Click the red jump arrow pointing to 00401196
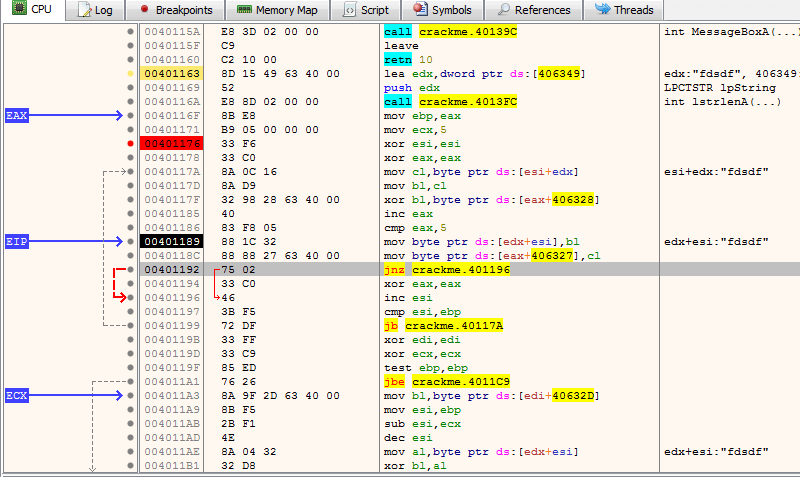This screenshot has height=477, width=800. [x=122, y=297]
